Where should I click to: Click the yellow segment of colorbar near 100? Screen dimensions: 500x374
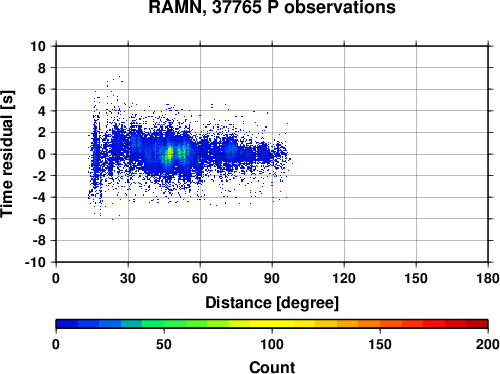(272, 323)
